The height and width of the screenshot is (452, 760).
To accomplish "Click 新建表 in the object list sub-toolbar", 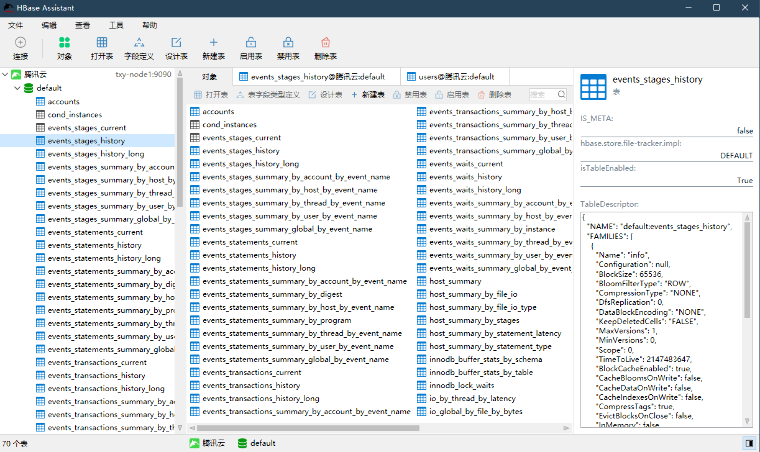I will click(x=368, y=94).
